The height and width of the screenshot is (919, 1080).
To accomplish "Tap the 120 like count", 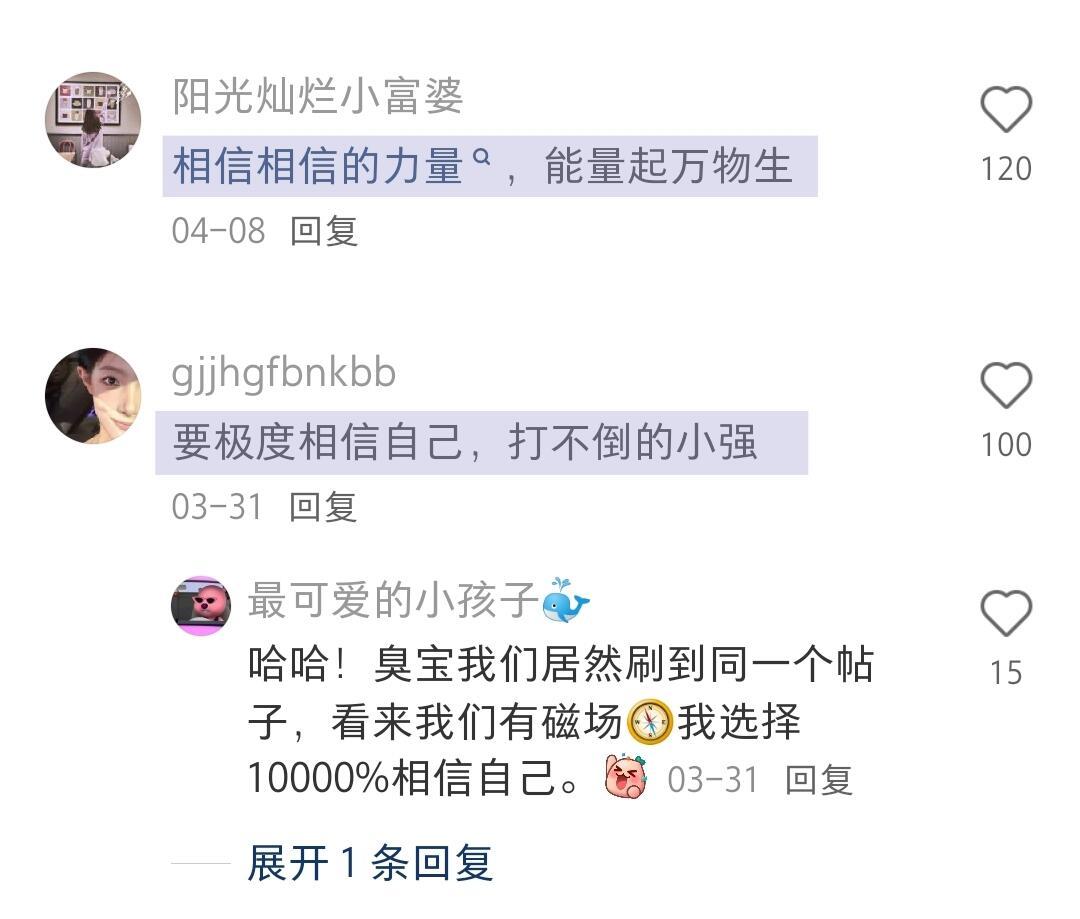I will 1006,169.
